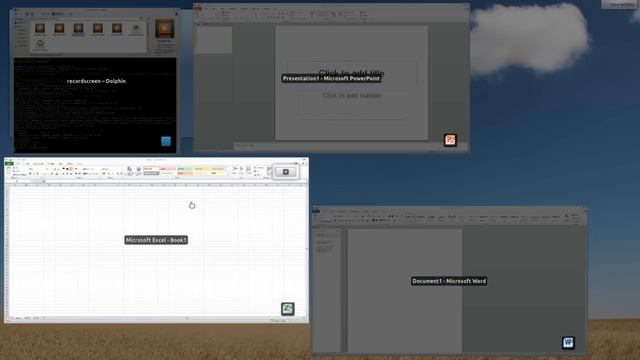Select the first folder icon in Dolphin
The width and height of the screenshot is (640, 360).
pyautogui.click(x=40, y=28)
